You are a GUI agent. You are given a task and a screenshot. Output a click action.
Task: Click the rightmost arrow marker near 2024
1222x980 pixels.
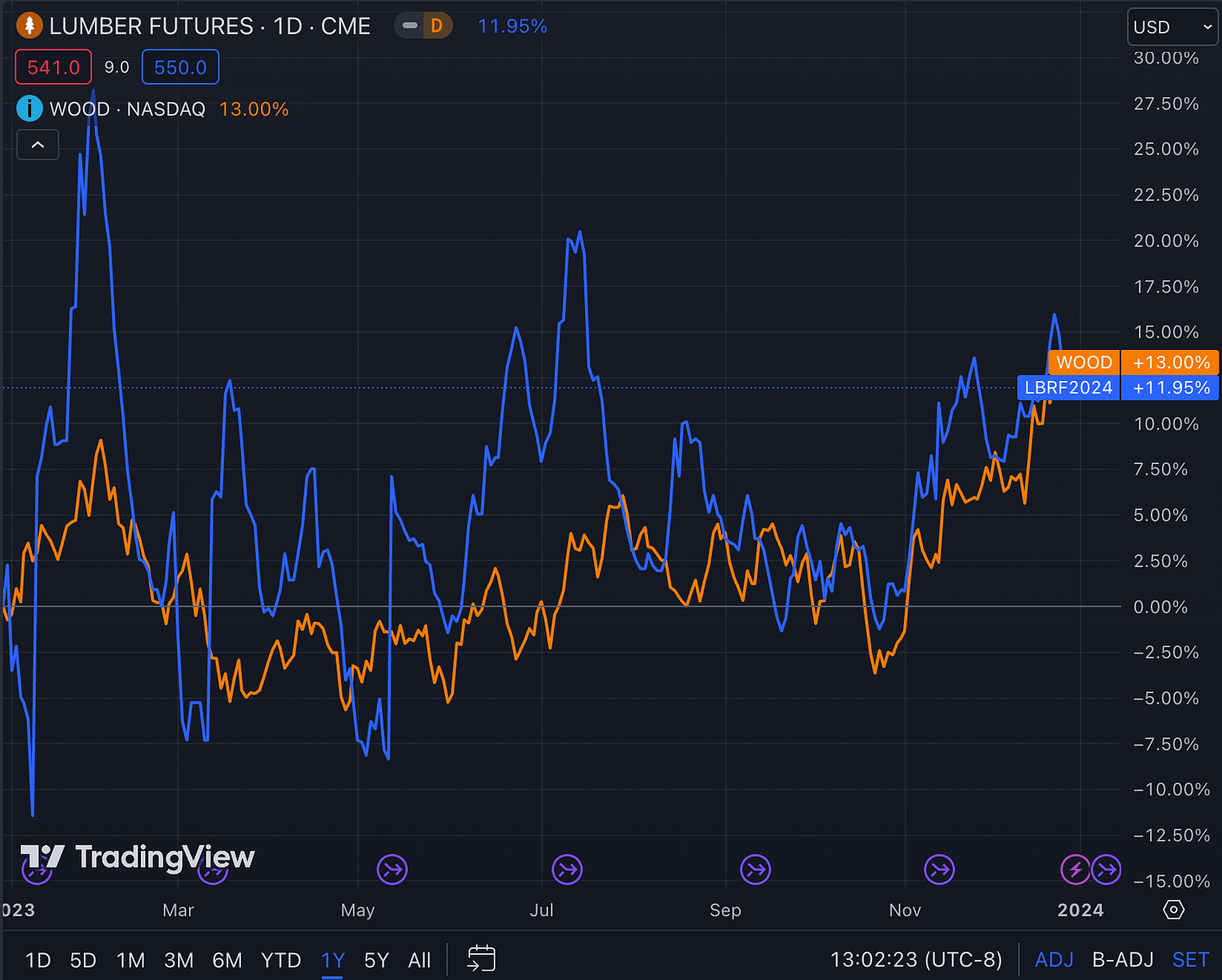coord(1106,869)
